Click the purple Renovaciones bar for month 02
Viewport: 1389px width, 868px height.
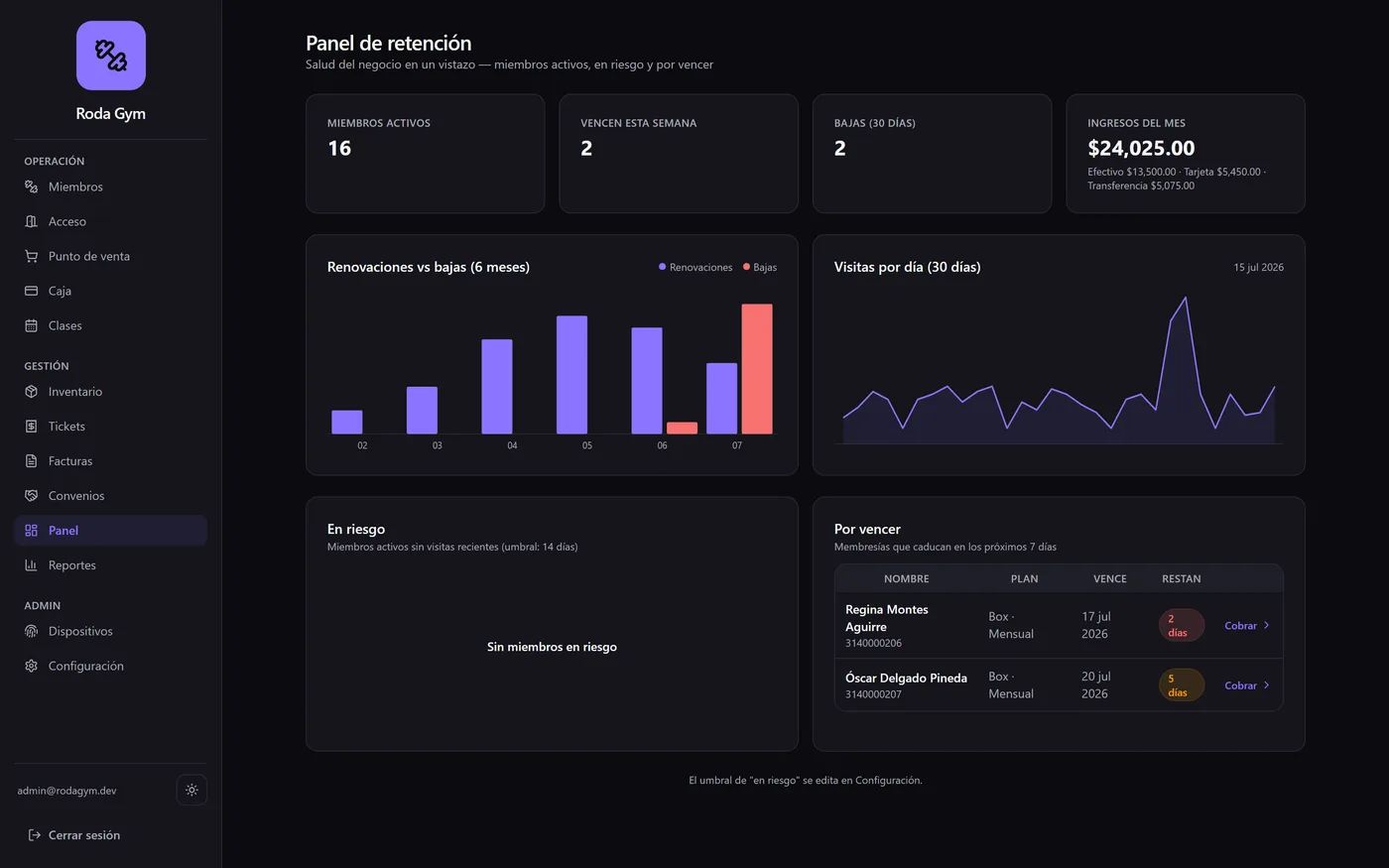tap(347, 423)
